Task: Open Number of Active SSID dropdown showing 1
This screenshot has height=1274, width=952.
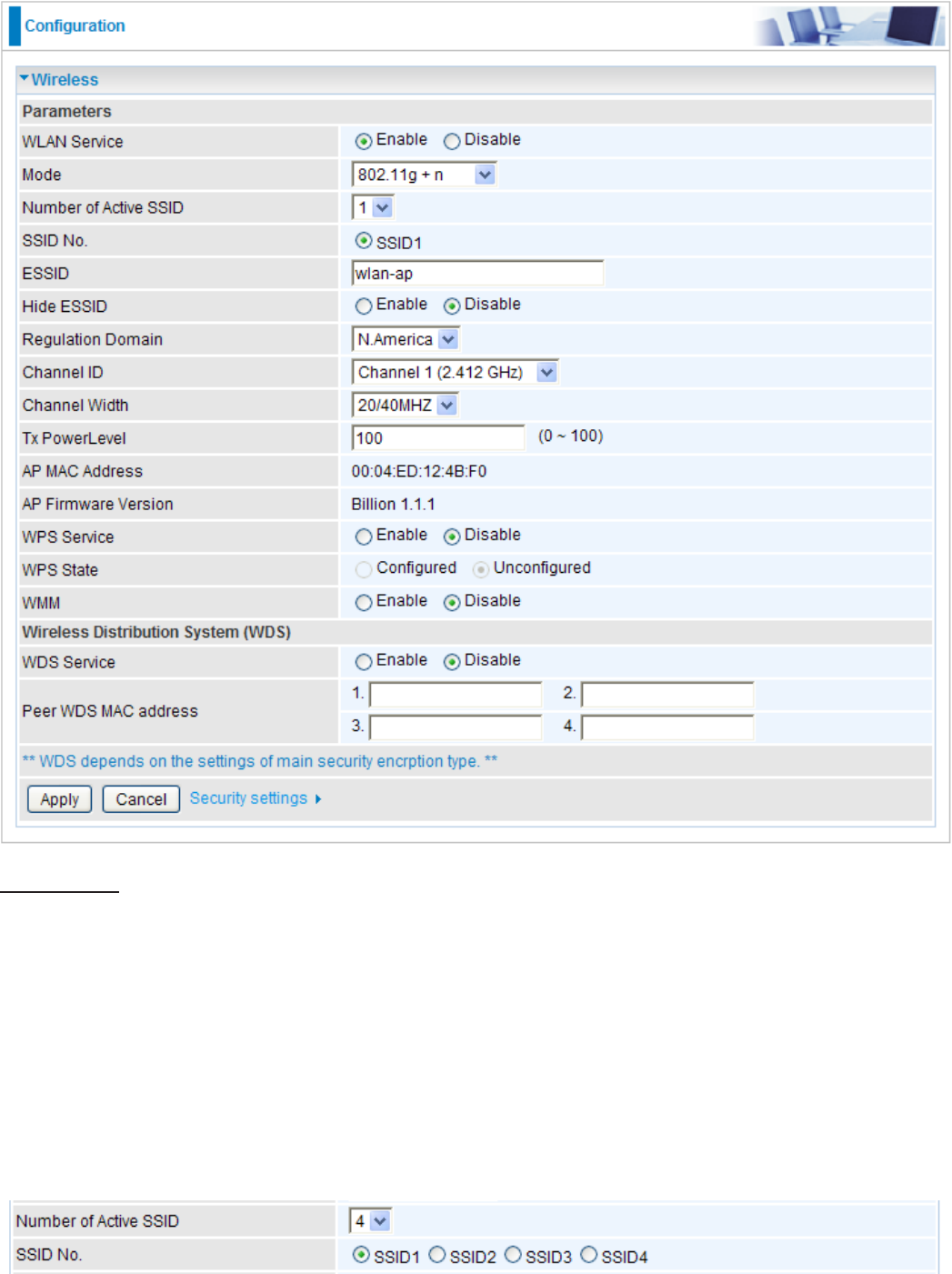Action: [373, 207]
